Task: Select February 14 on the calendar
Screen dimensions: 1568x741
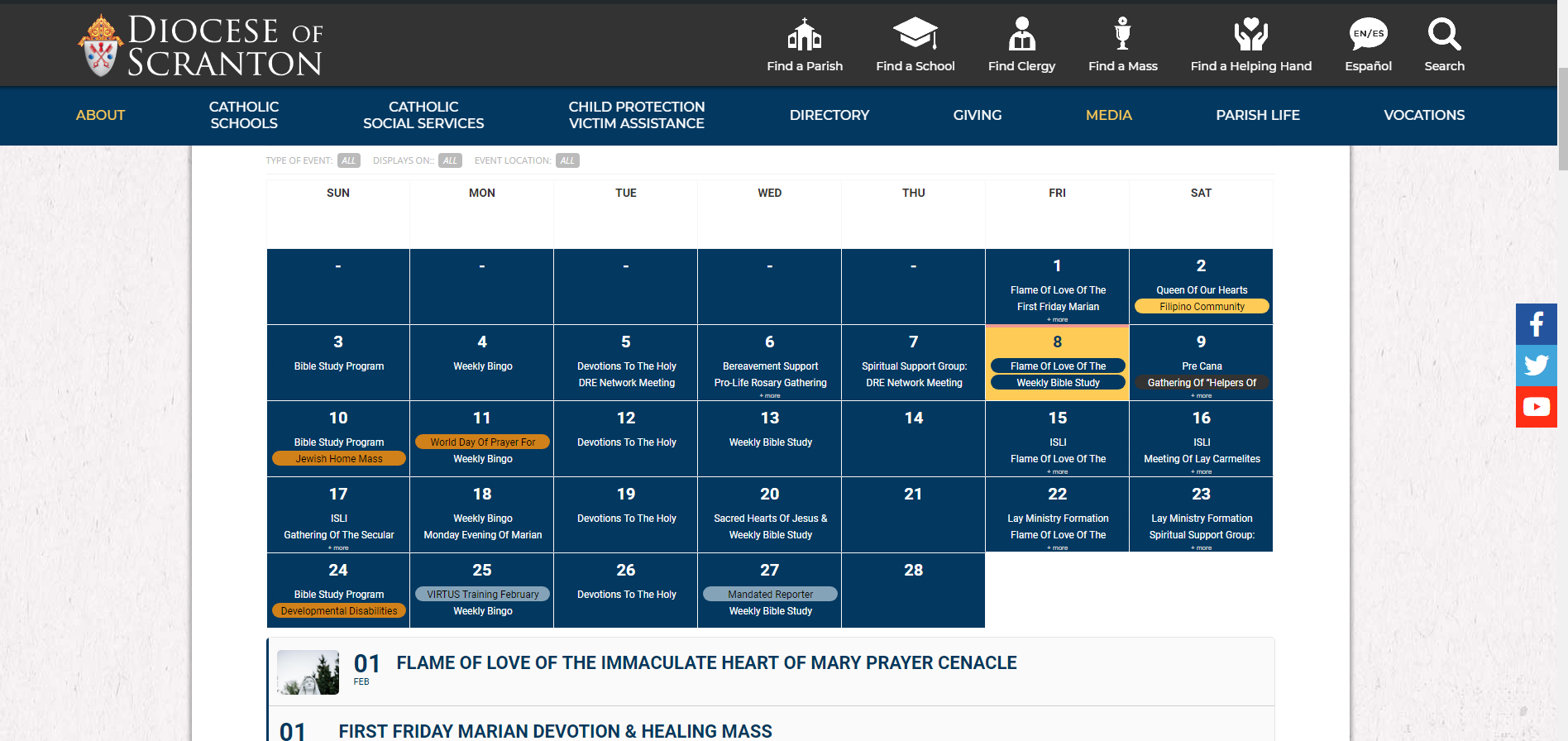Action: (913, 418)
